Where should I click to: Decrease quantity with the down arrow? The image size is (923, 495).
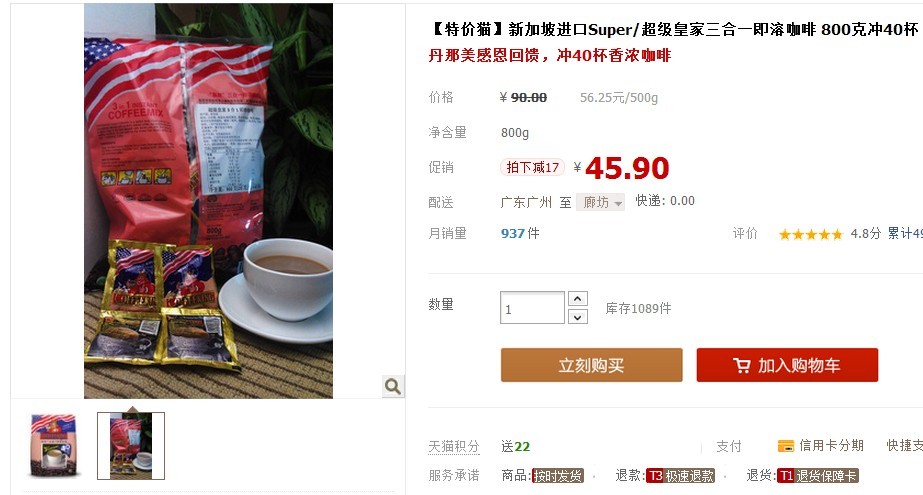tap(577, 317)
